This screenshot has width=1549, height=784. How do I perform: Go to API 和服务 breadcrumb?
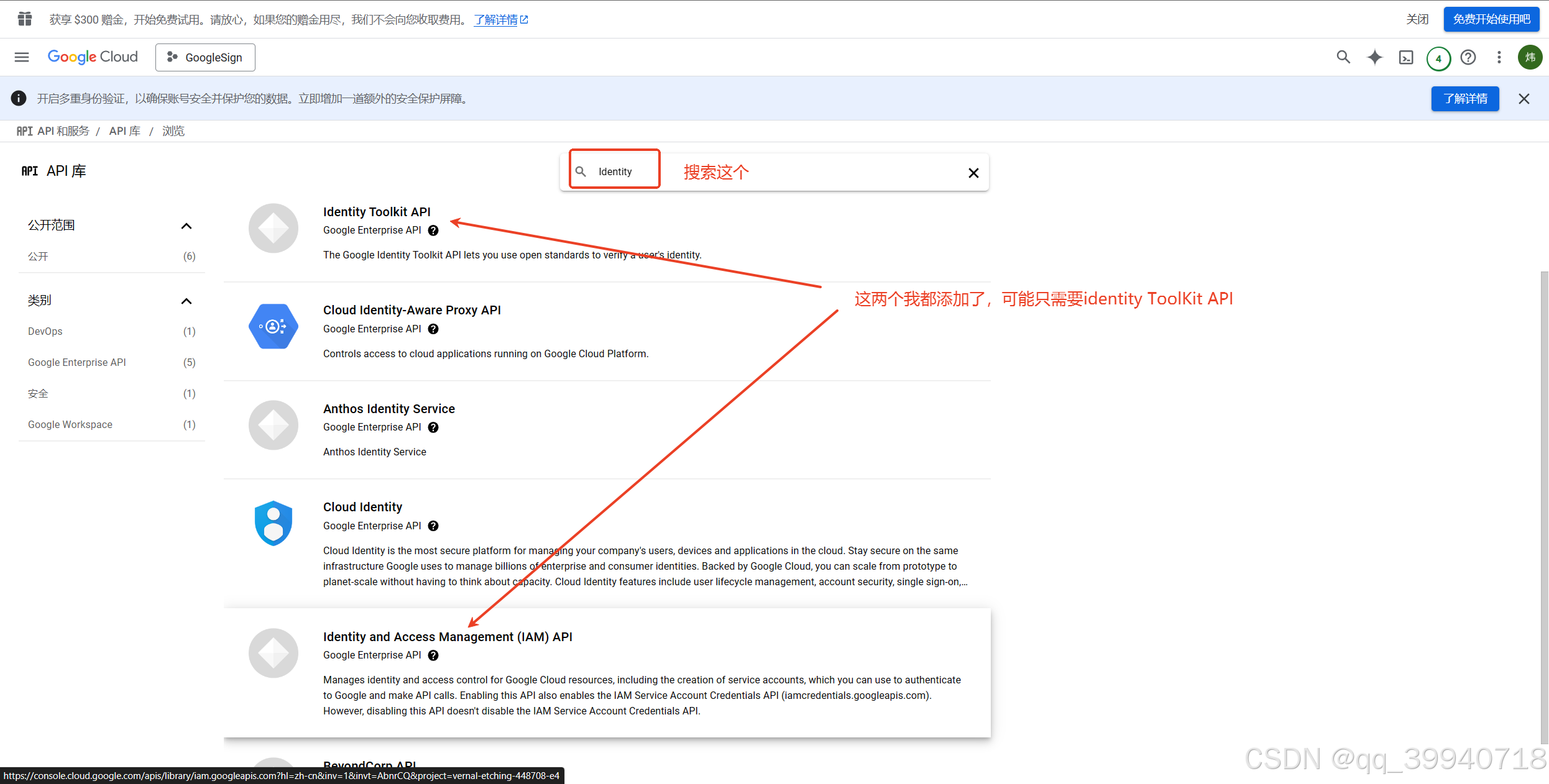pyautogui.click(x=63, y=131)
